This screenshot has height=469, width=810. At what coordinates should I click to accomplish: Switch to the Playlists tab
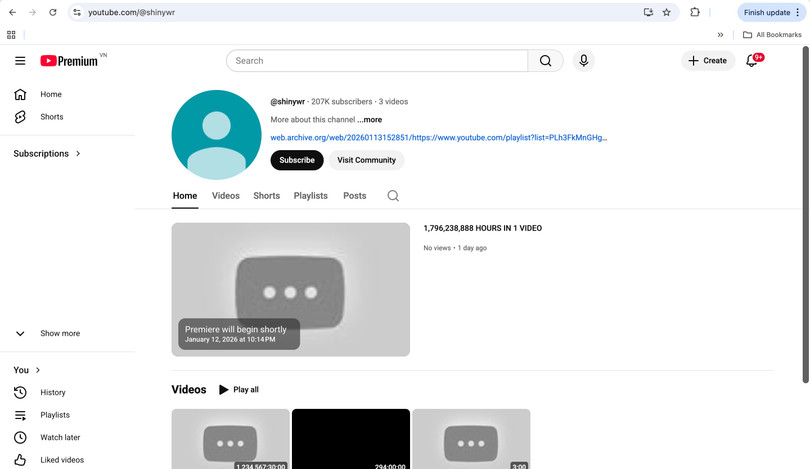[x=310, y=196]
